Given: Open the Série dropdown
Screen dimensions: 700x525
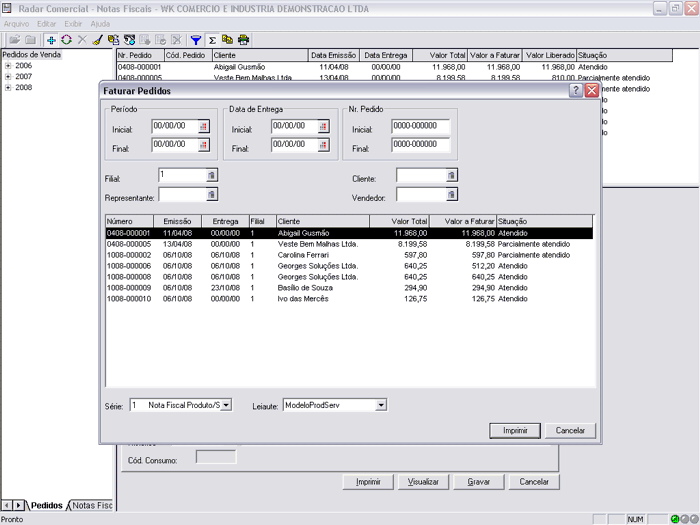Looking at the screenshot, I should [225, 405].
